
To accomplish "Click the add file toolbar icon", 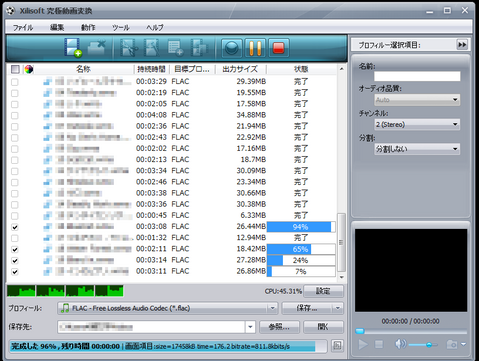I will point(73,48).
